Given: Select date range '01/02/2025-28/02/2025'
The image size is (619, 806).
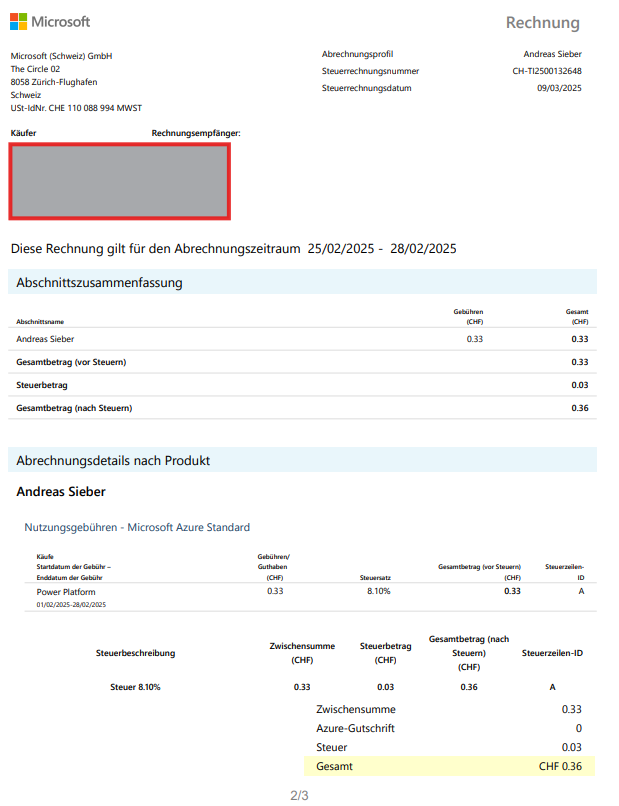Looking at the screenshot, I should pyautogui.click(x=71, y=604).
